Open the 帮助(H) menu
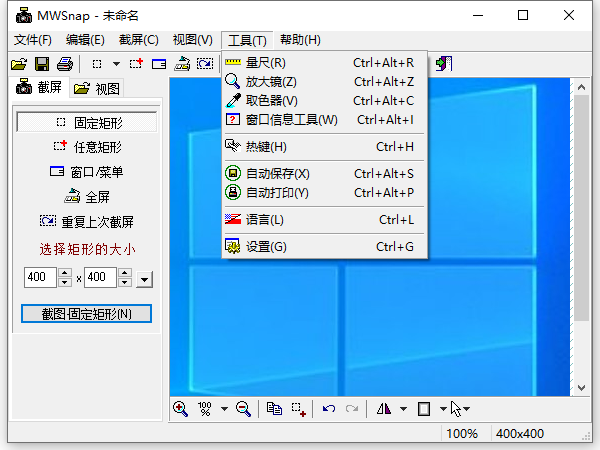The image size is (600, 450). coord(300,40)
